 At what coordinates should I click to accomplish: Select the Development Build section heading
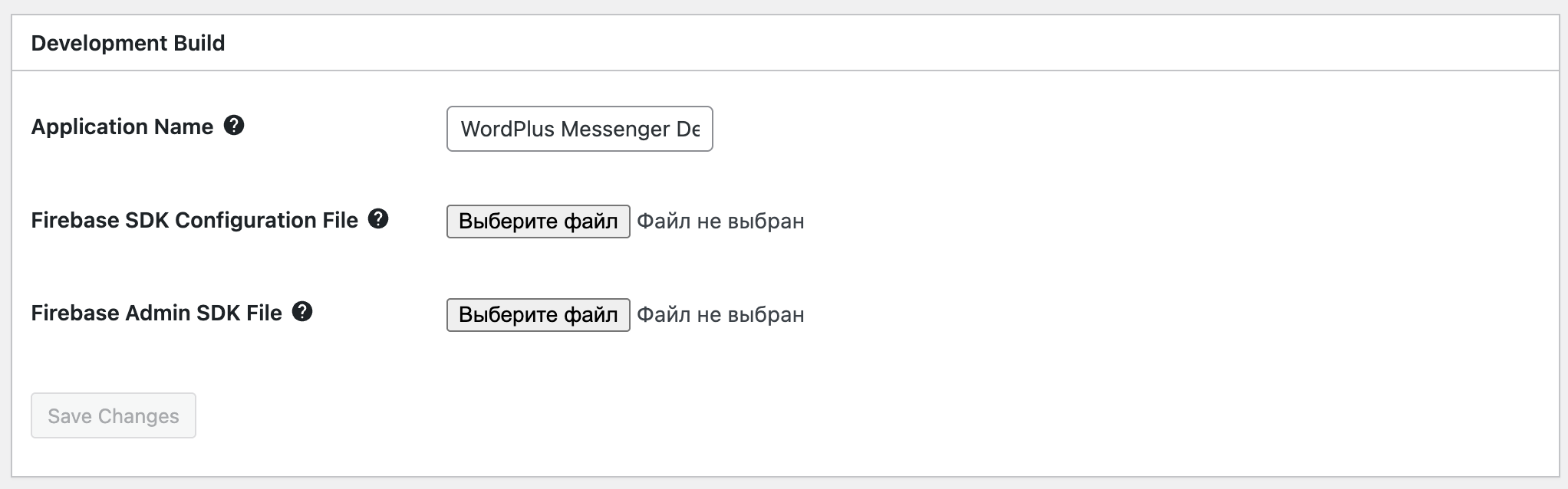[128, 43]
